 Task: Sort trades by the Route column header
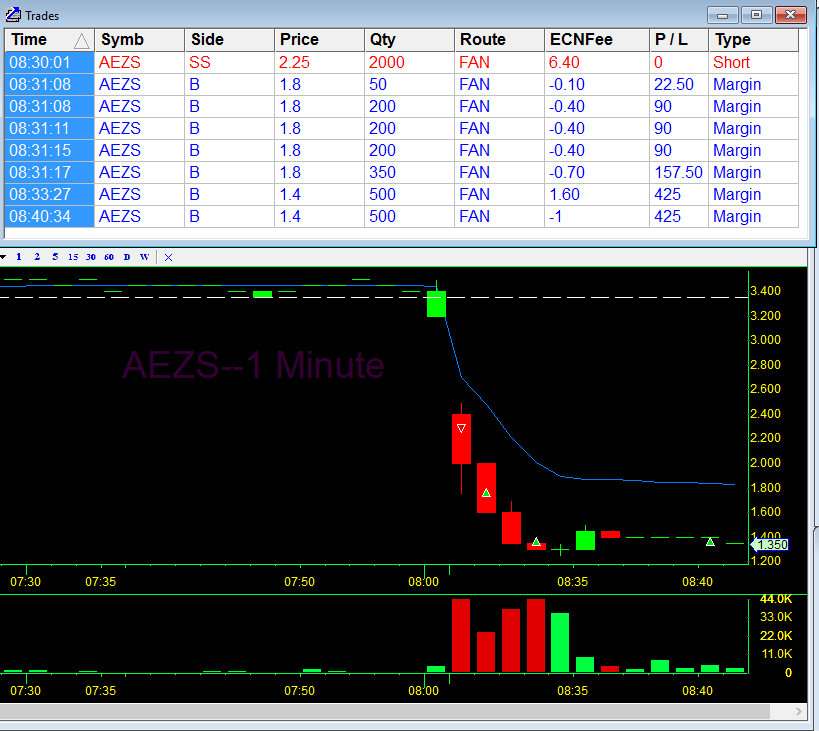coord(499,40)
